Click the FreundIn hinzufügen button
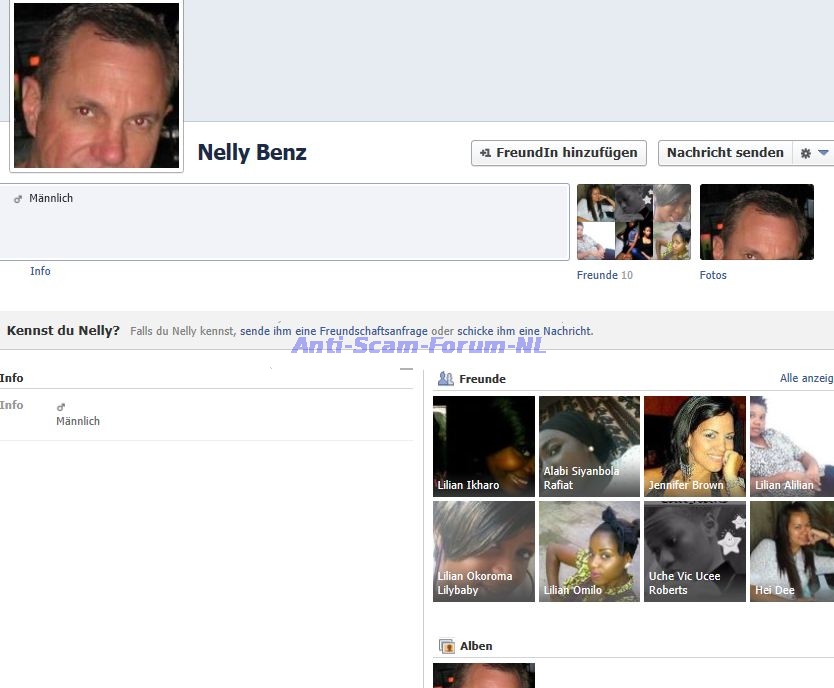The height and width of the screenshot is (688, 834). click(559, 153)
